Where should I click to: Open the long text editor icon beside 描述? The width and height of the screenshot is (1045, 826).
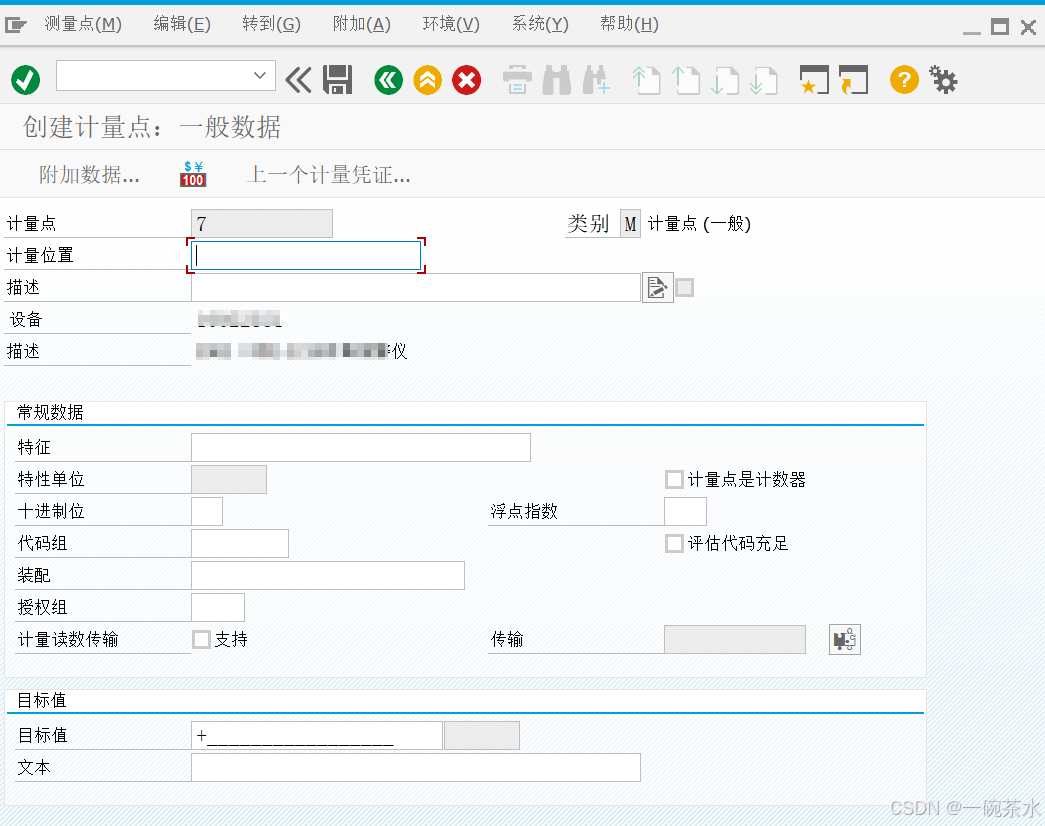click(657, 287)
